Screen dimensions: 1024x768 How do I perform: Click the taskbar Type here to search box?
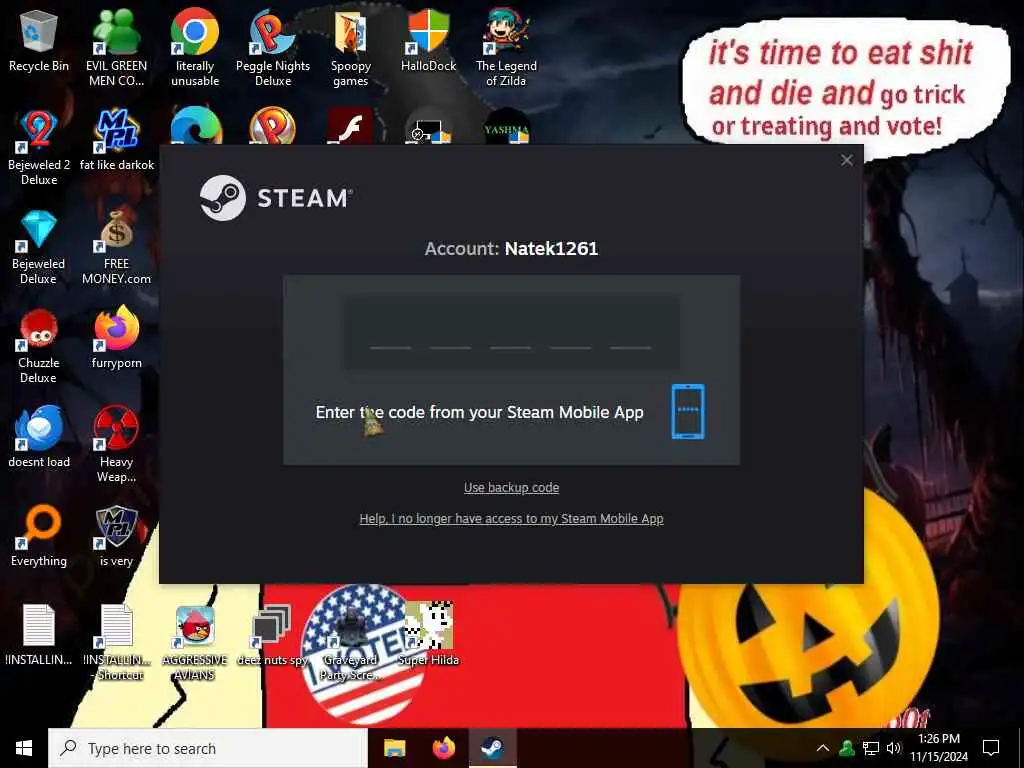pos(208,748)
